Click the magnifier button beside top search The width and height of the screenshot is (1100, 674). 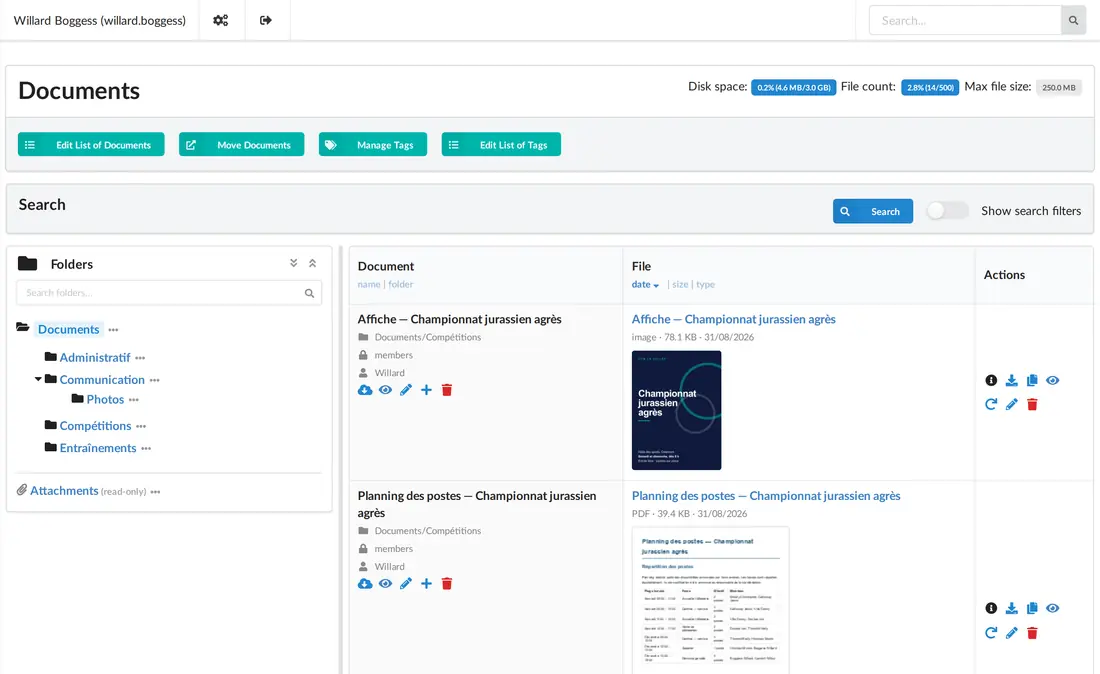point(1073,20)
